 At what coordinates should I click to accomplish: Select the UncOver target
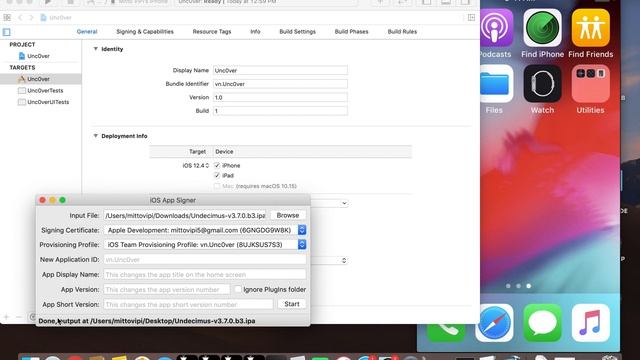(x=38, y=79)
